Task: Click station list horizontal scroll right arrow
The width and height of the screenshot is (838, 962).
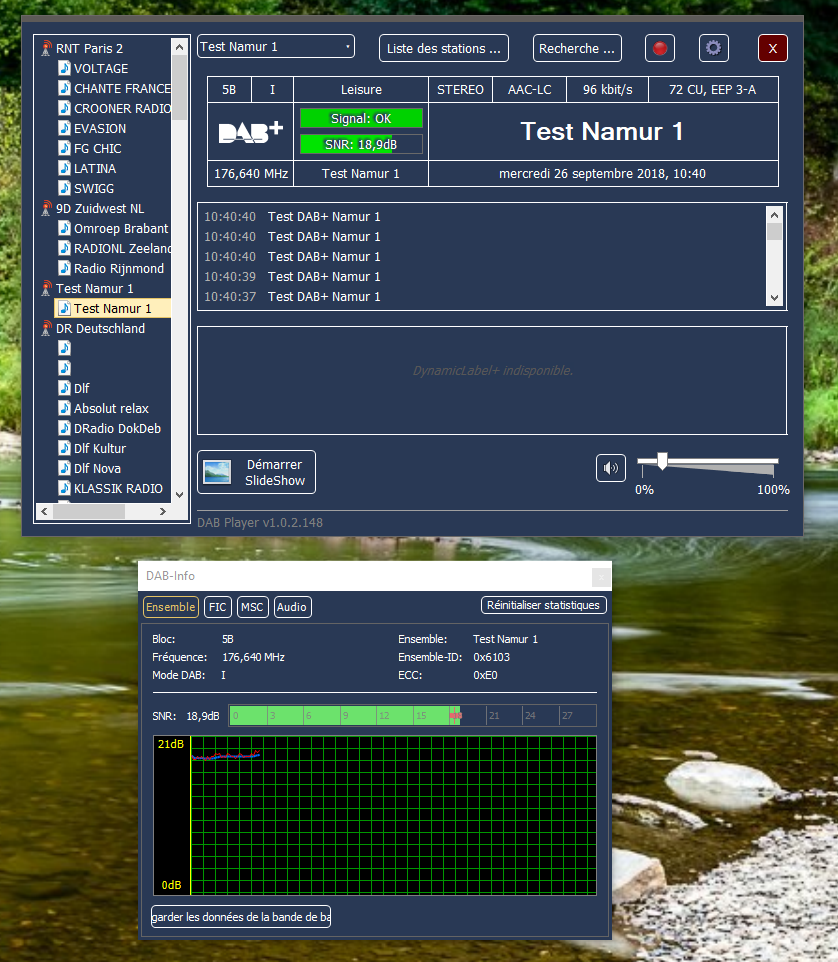Action: 163,511
